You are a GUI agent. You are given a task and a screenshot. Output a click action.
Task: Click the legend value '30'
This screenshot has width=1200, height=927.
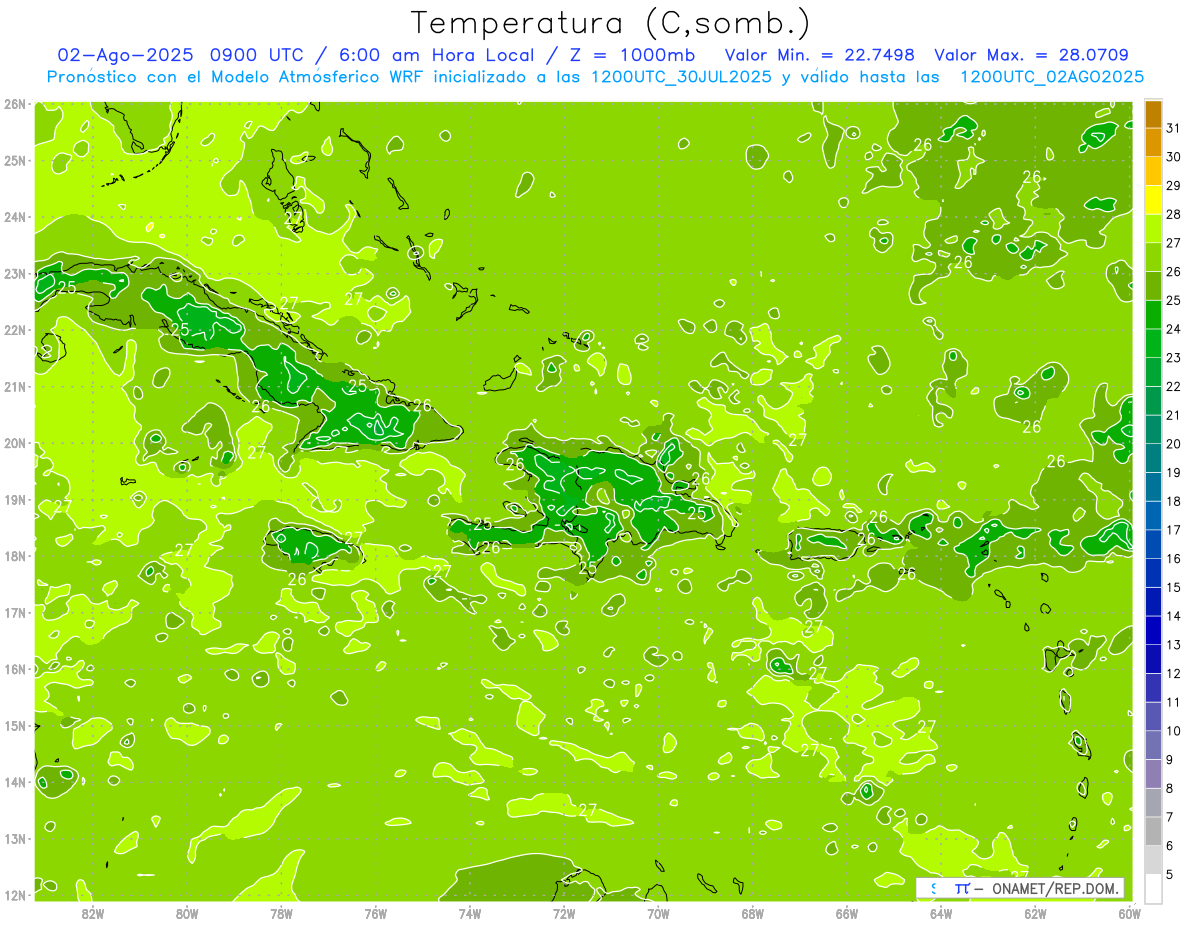coord(1174,157)
